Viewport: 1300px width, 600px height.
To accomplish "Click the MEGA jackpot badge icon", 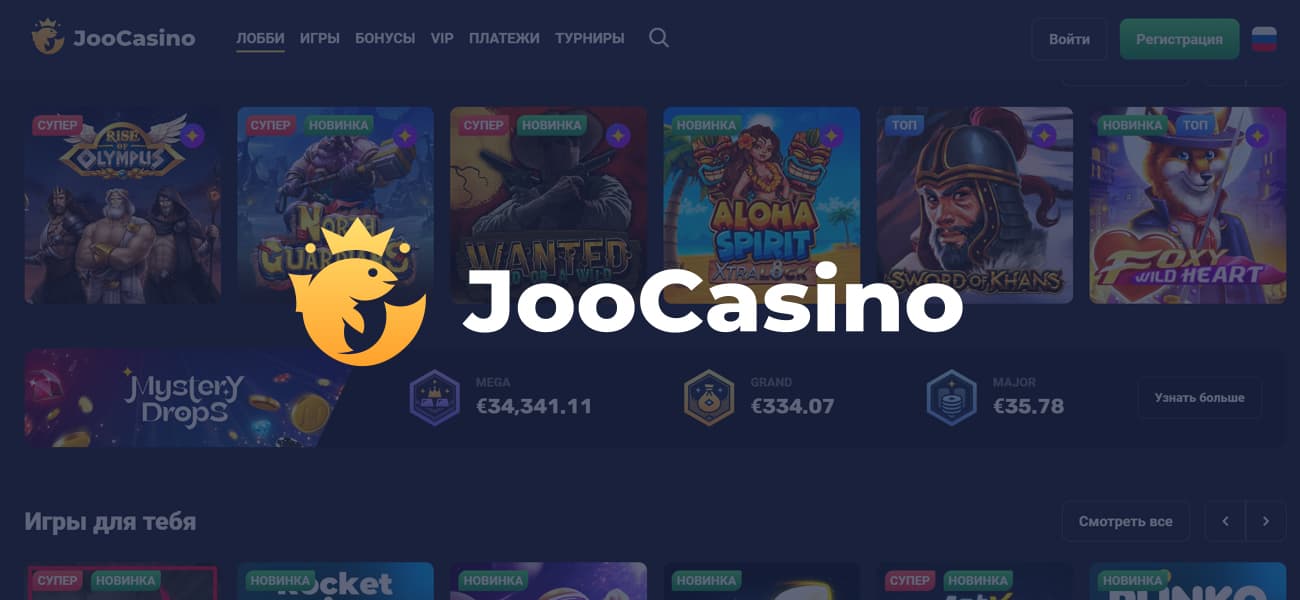I will coord(435,397).
